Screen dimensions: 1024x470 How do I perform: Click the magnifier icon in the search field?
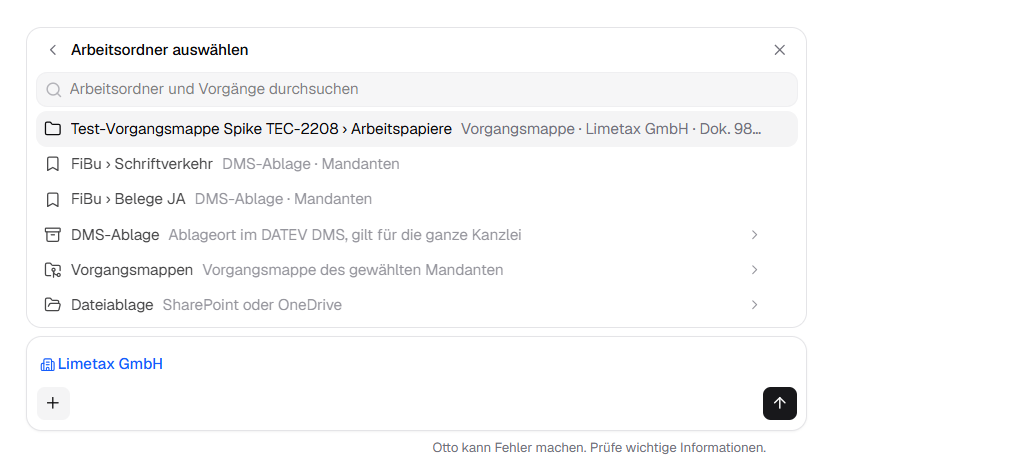pos(54,89)
